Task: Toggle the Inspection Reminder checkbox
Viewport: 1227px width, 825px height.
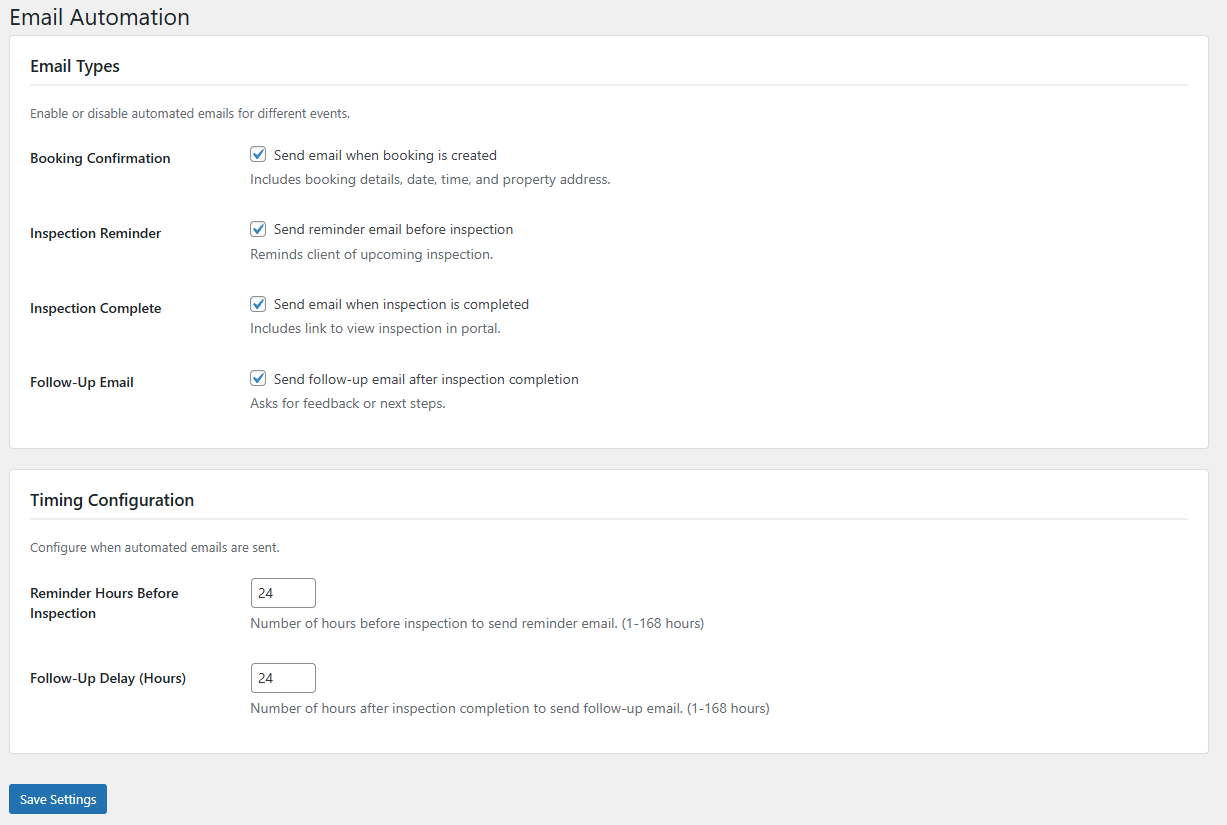Action: (258, 229)
